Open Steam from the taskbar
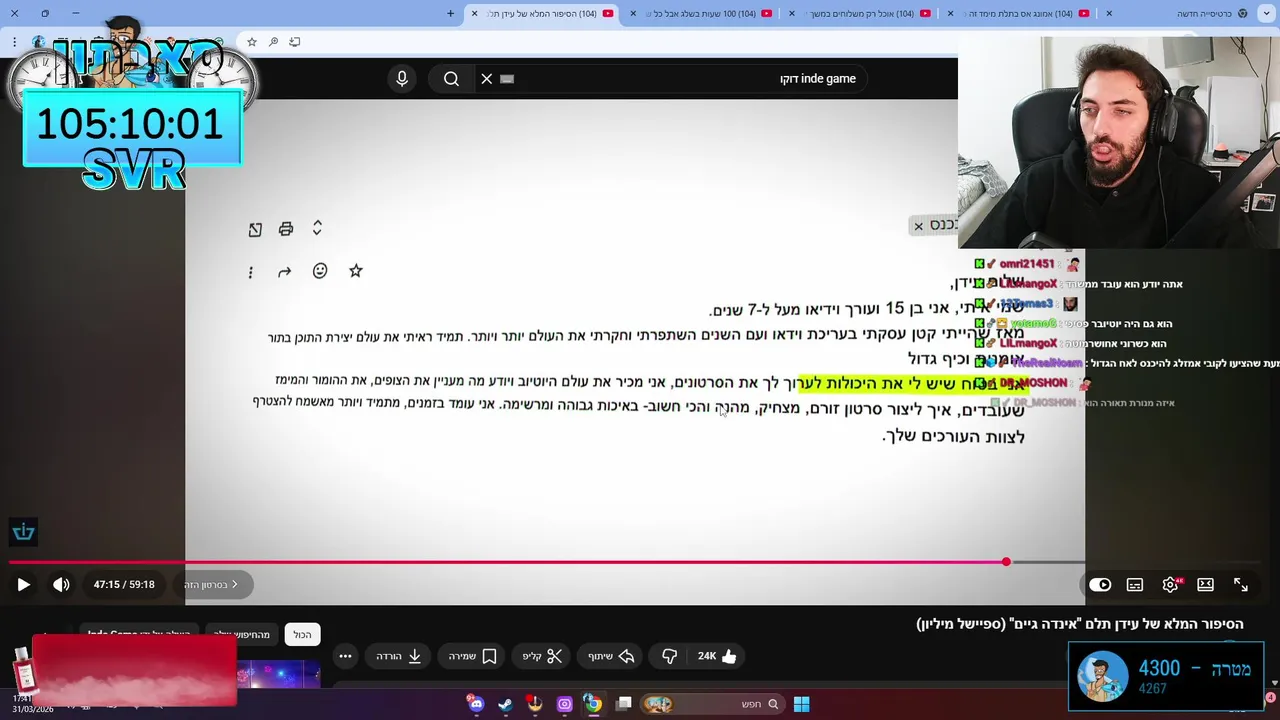 505,704
